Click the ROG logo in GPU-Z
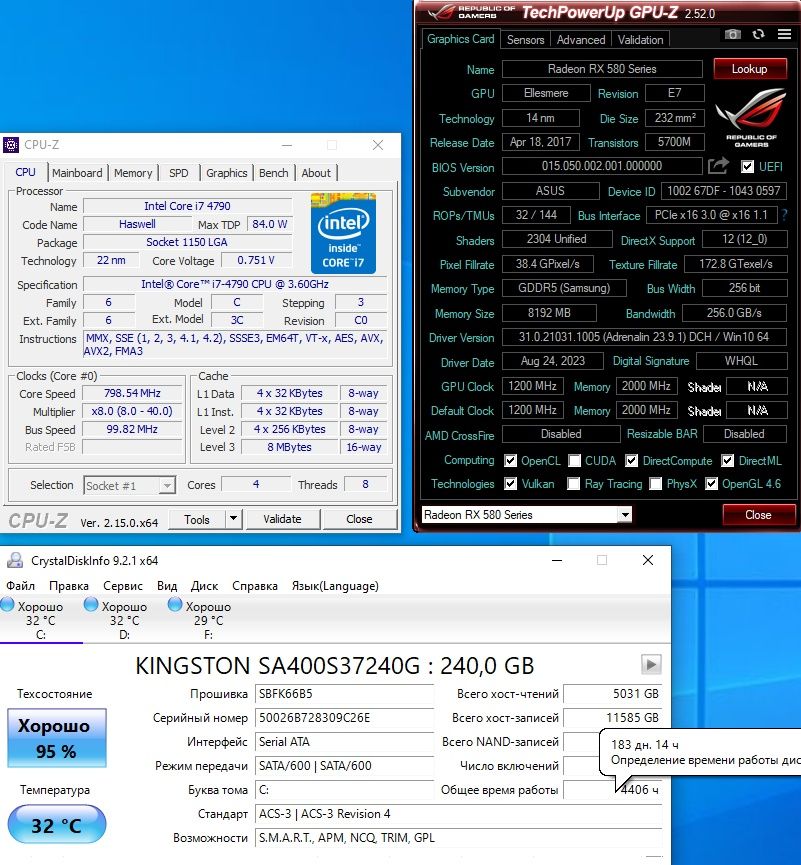801x865 pixels. [751, 117]
